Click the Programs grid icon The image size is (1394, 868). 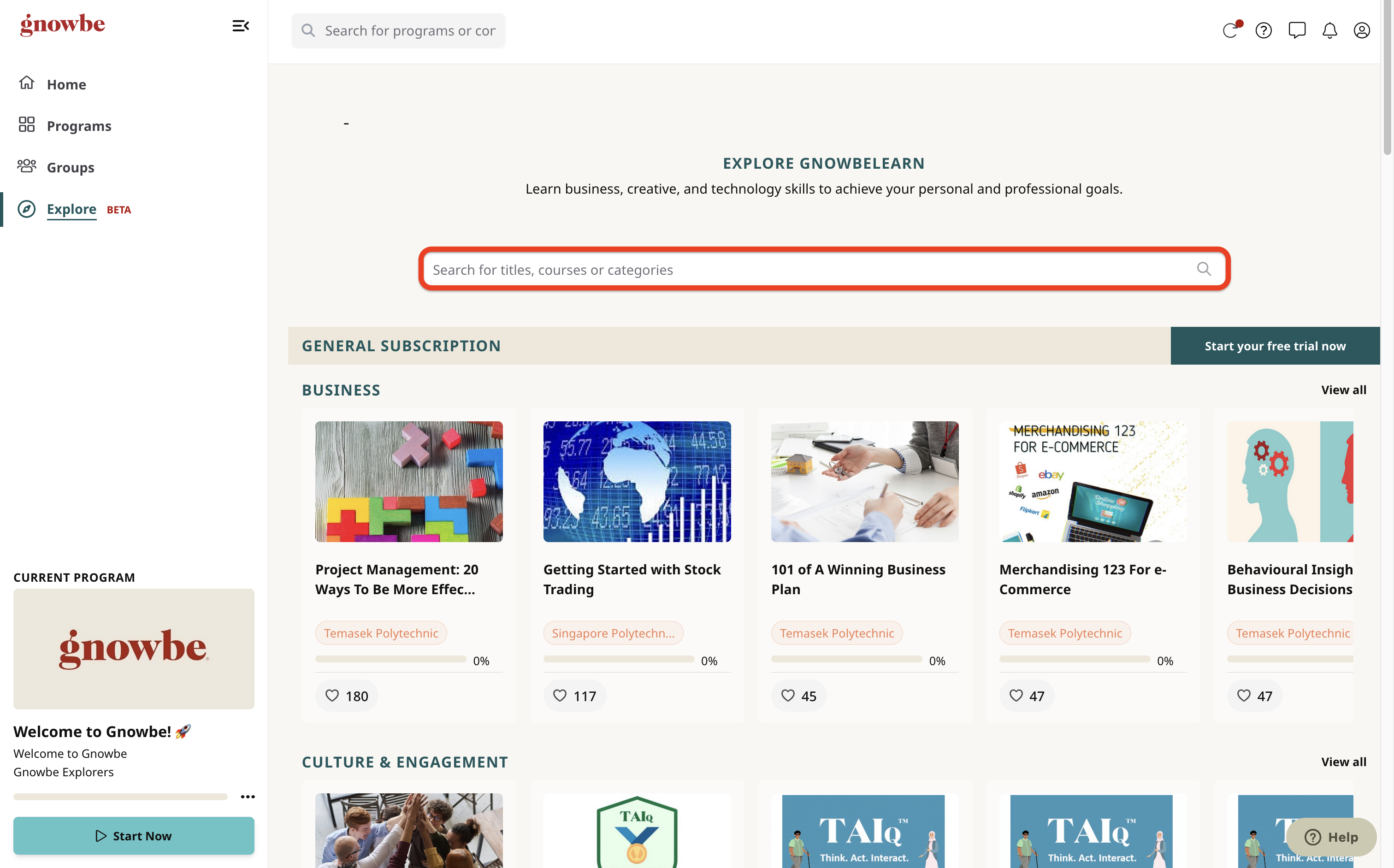click(26, 124)
